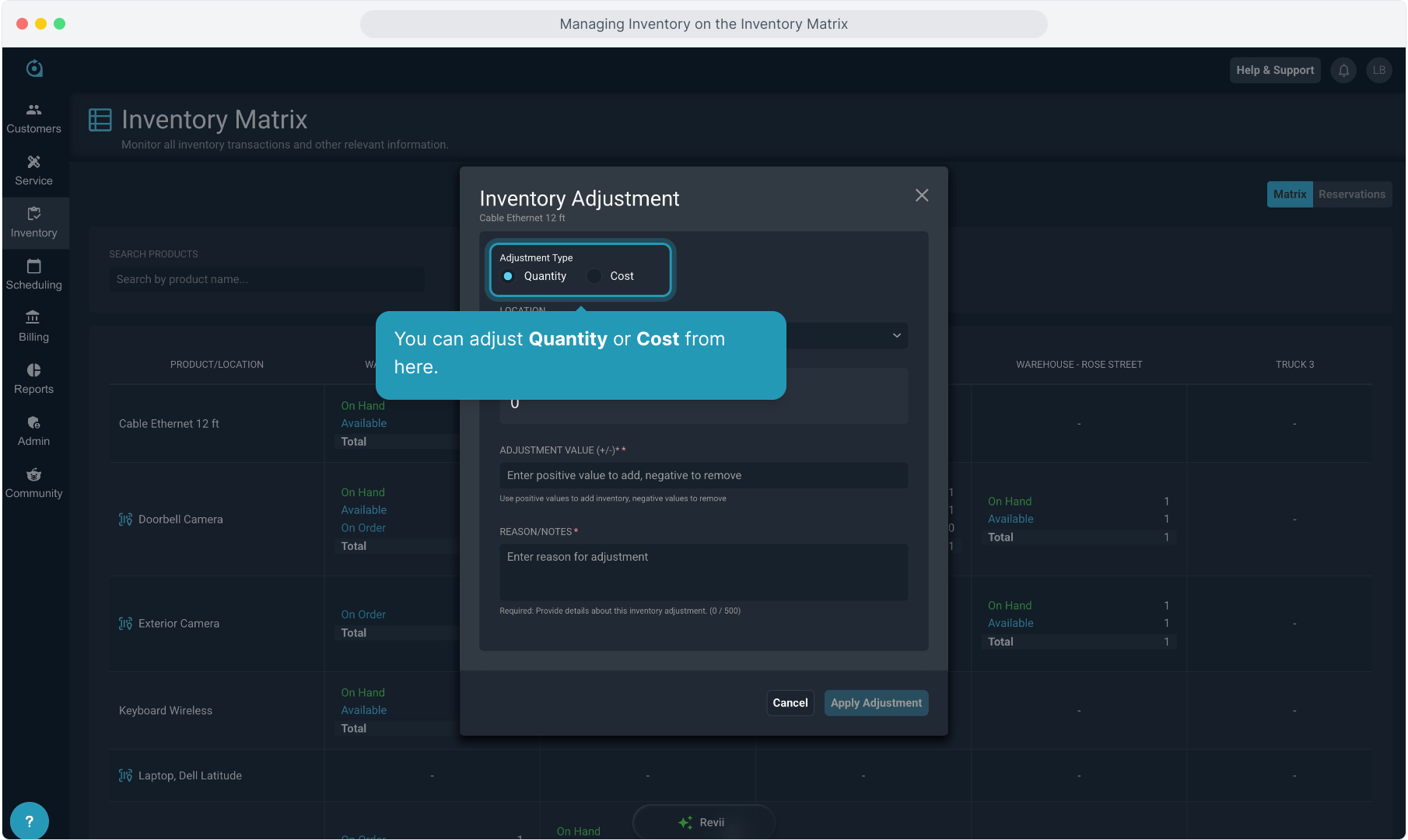This screenshot has width=1408, height=840.
Task: Open the Service tools icon
Action: coord(33,163)
